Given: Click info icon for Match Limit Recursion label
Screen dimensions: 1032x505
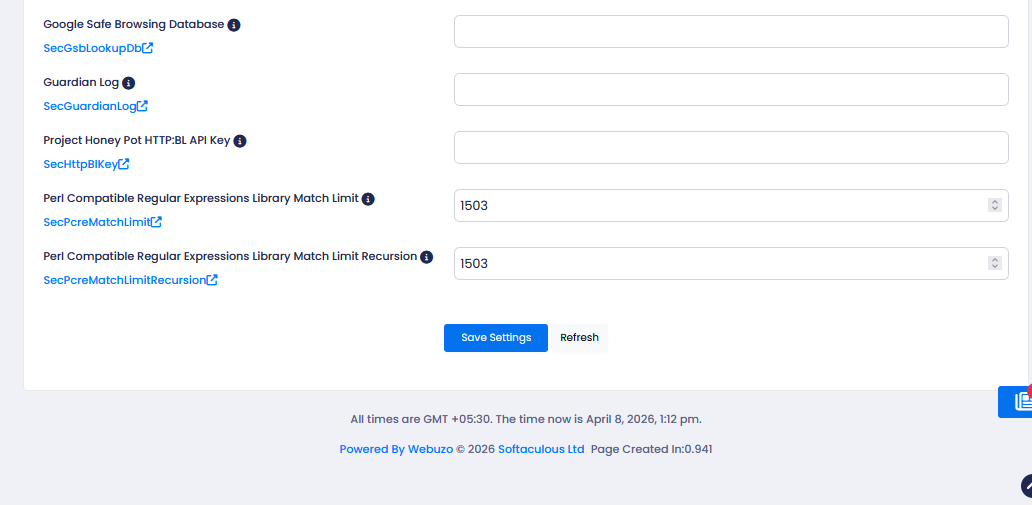Looking at the screenshot, I should point(427,257).
